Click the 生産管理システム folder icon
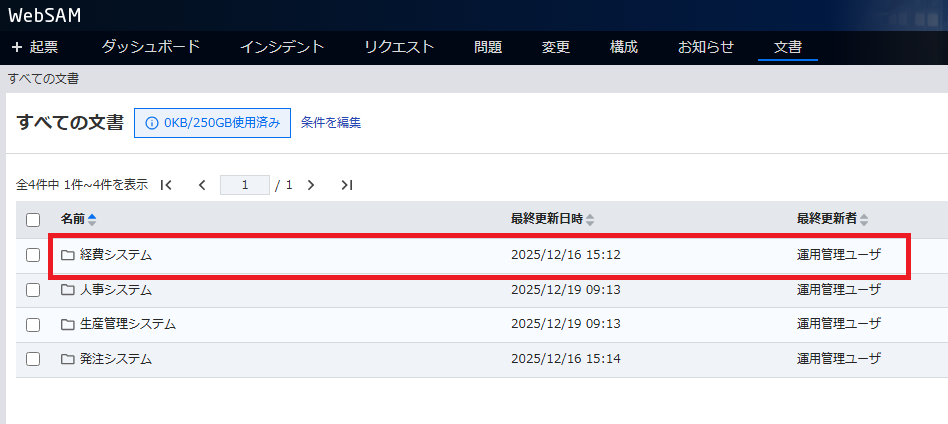 68,324
